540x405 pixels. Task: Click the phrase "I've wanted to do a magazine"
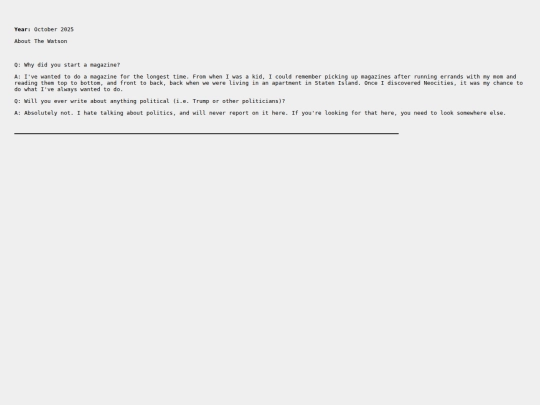(x=70, y=76)
